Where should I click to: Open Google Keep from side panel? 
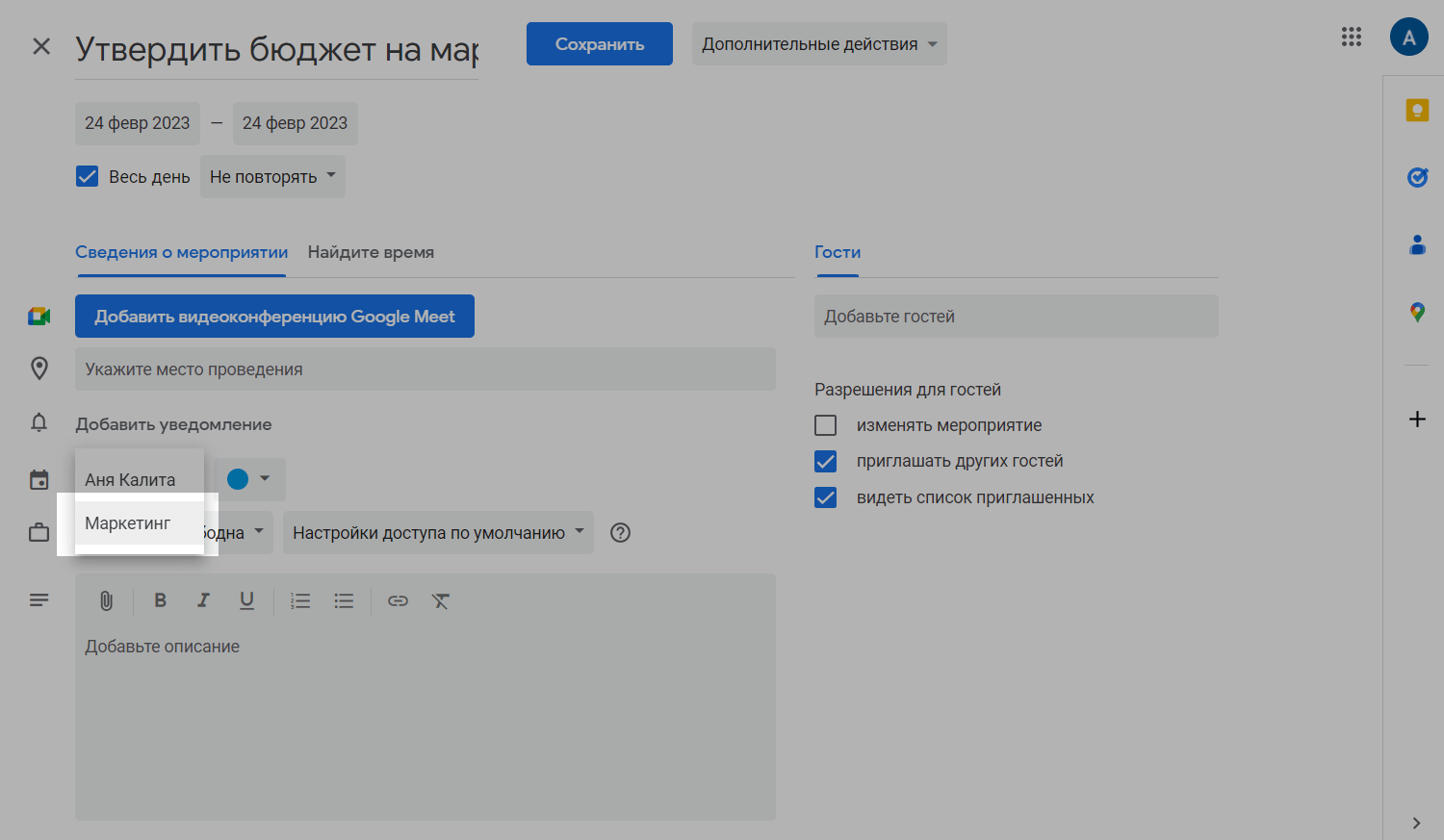point(1416,111)
